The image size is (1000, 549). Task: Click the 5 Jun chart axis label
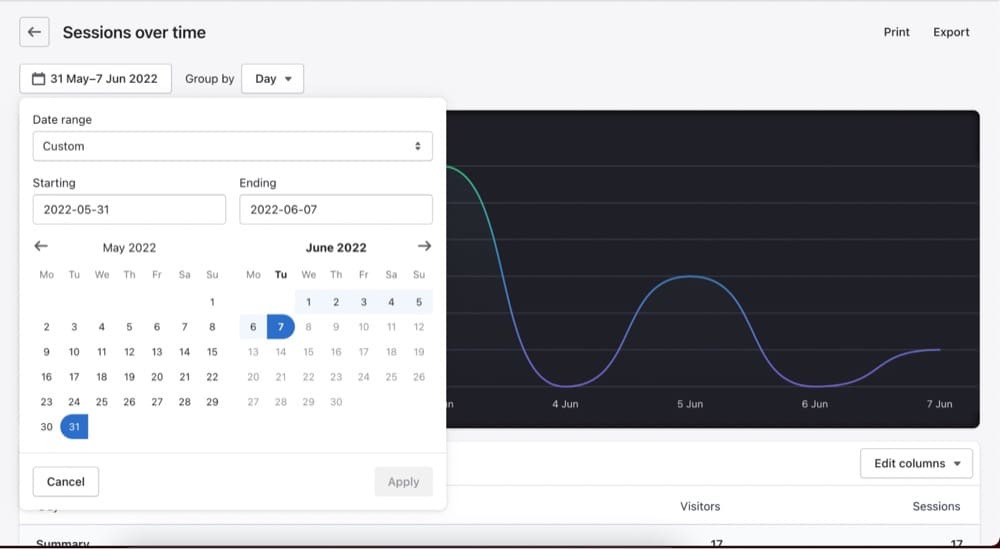pos(690,404)
